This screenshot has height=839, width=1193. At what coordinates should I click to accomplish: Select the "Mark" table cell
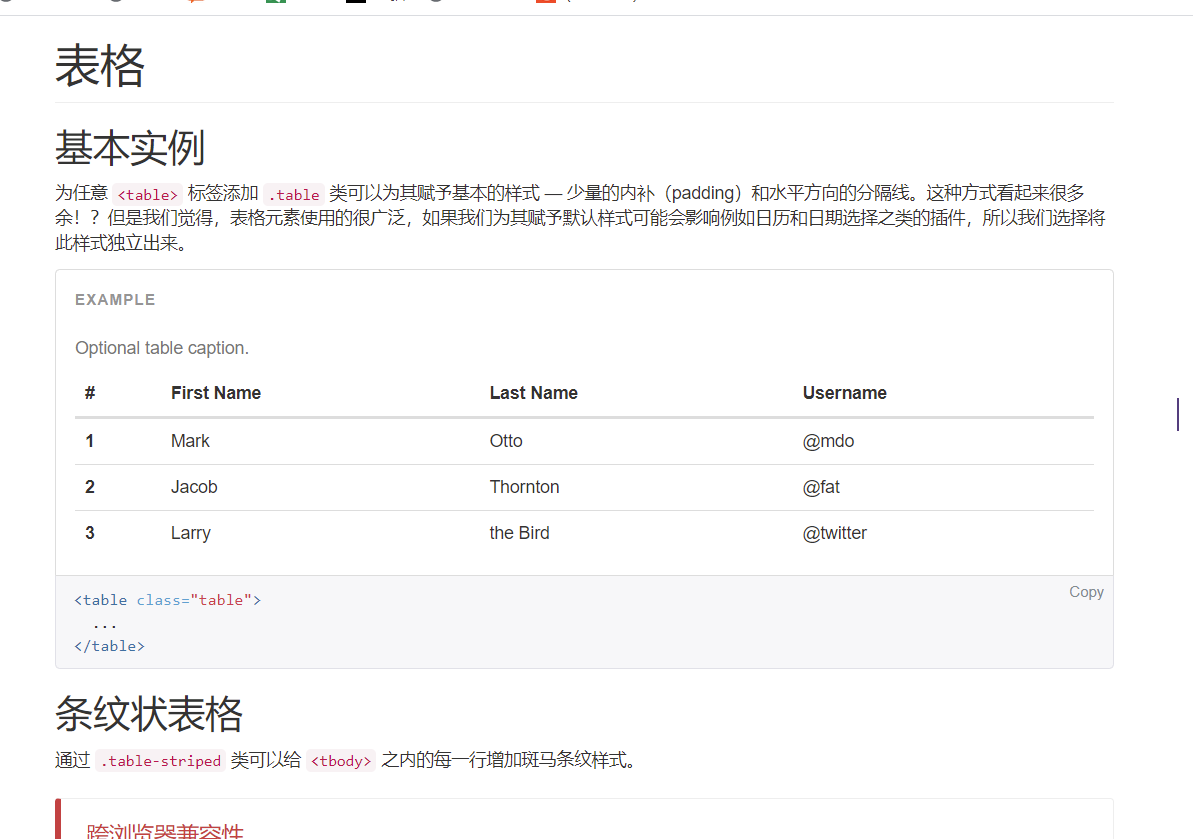[x=190, y=441]
